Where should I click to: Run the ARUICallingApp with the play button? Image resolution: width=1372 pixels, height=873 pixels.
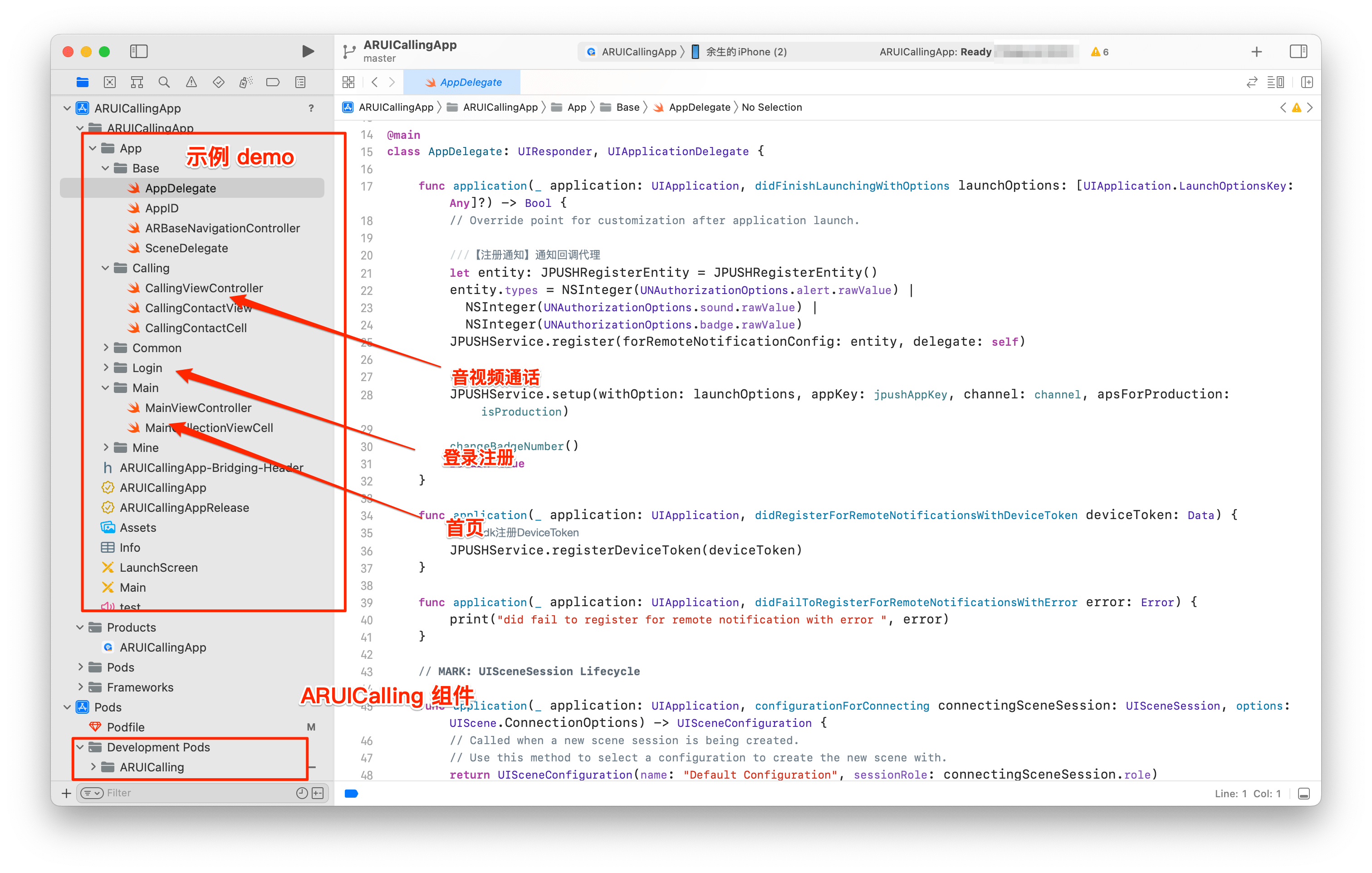[308, 51]
